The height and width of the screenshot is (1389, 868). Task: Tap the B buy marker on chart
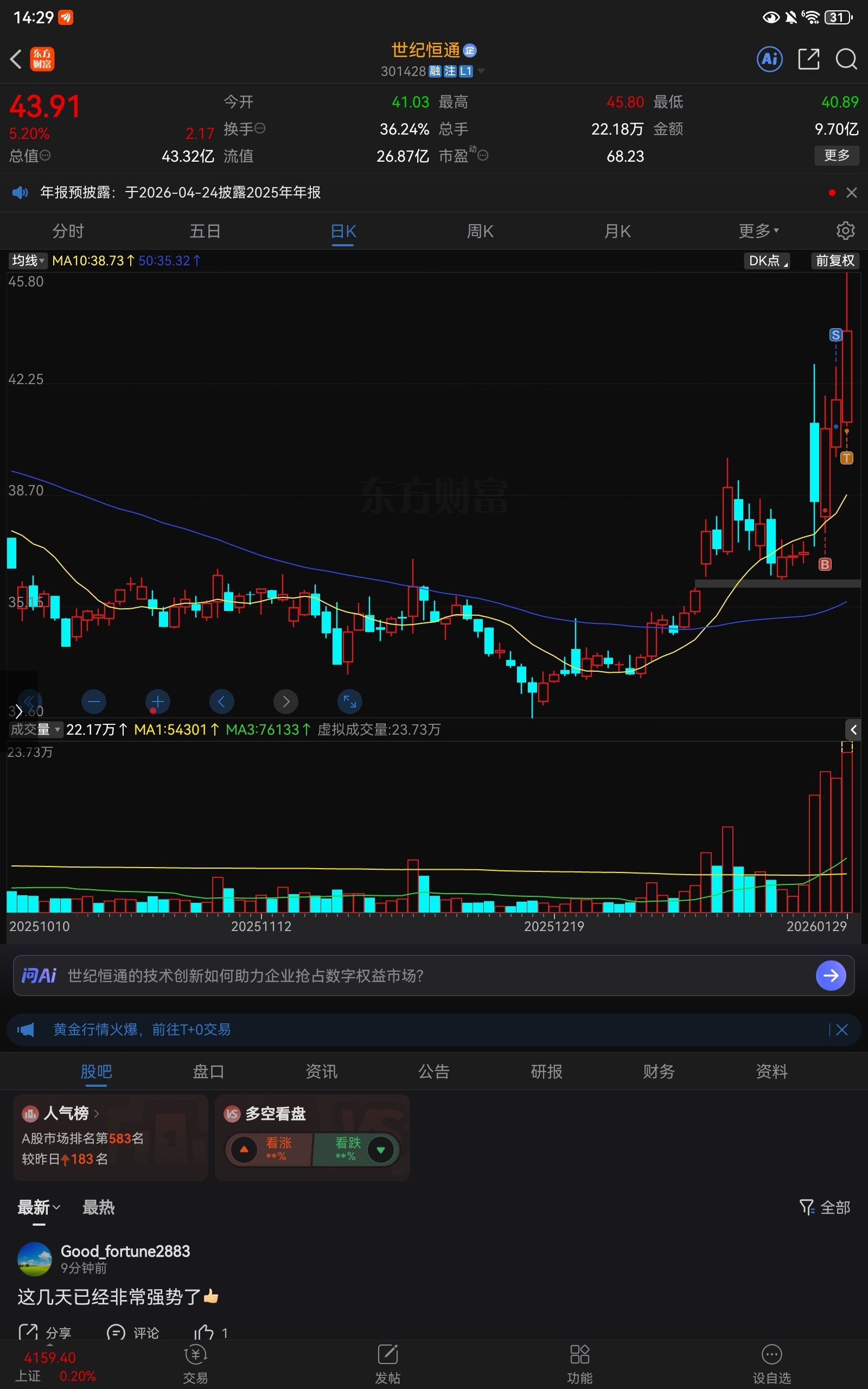825,564
